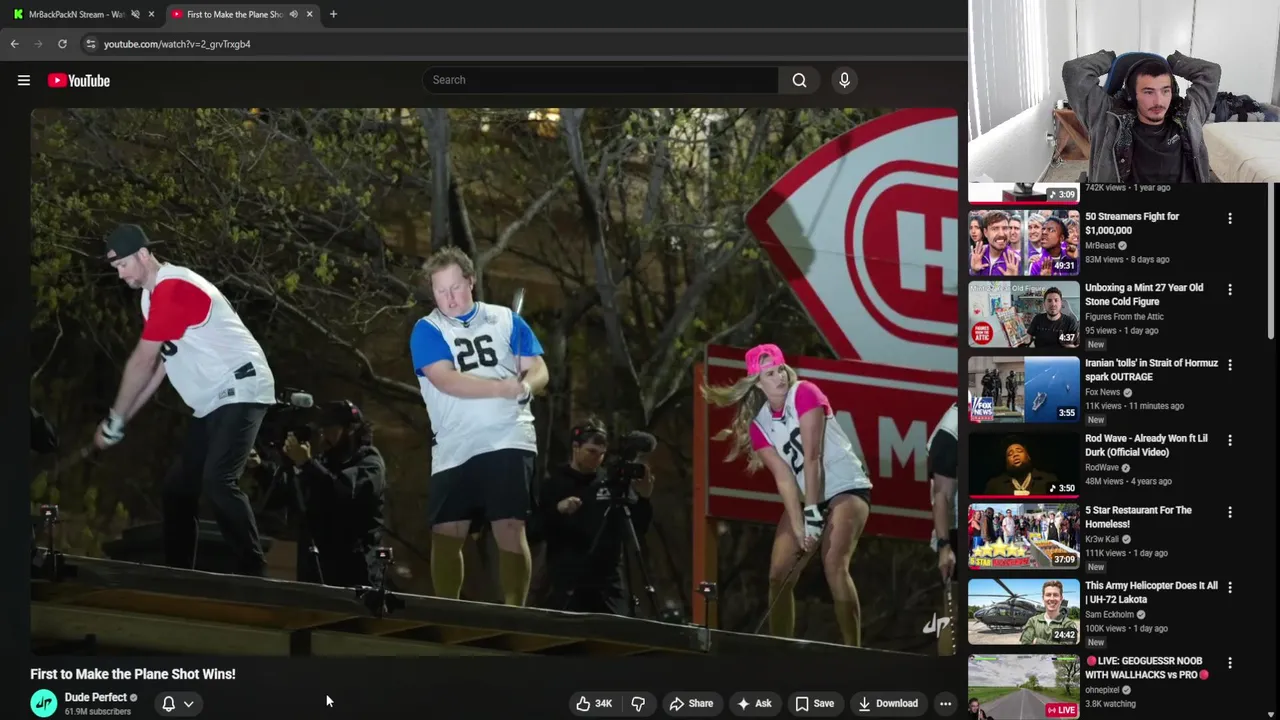The width and height of the screenshot is (1280, 720).
Task: Save the video to a playlist
Action: pos(814,704)
